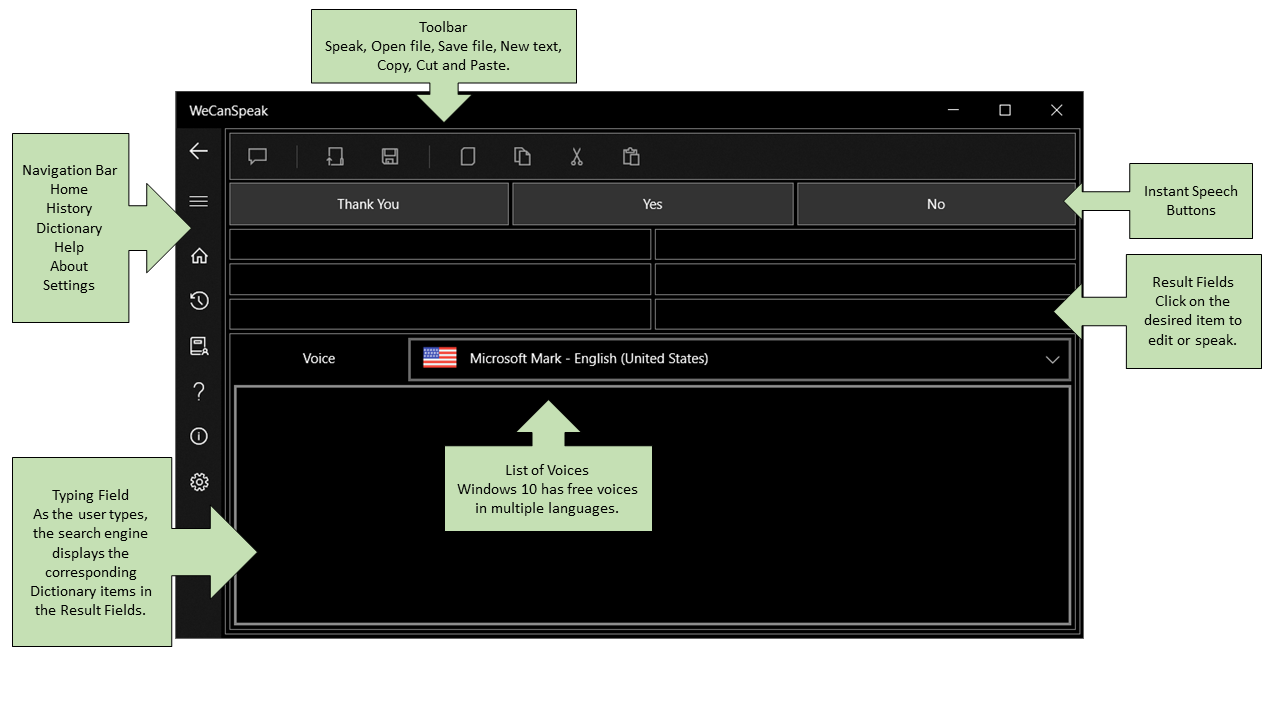
Task: Open the Dictionary sidebar icon
Action: coord(199,346)
